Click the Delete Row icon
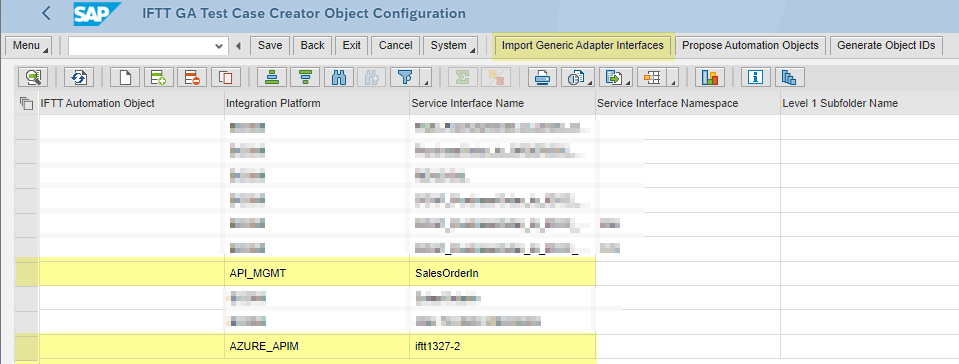The height and width of the screenshot is (364, 959). coord(192,77)
